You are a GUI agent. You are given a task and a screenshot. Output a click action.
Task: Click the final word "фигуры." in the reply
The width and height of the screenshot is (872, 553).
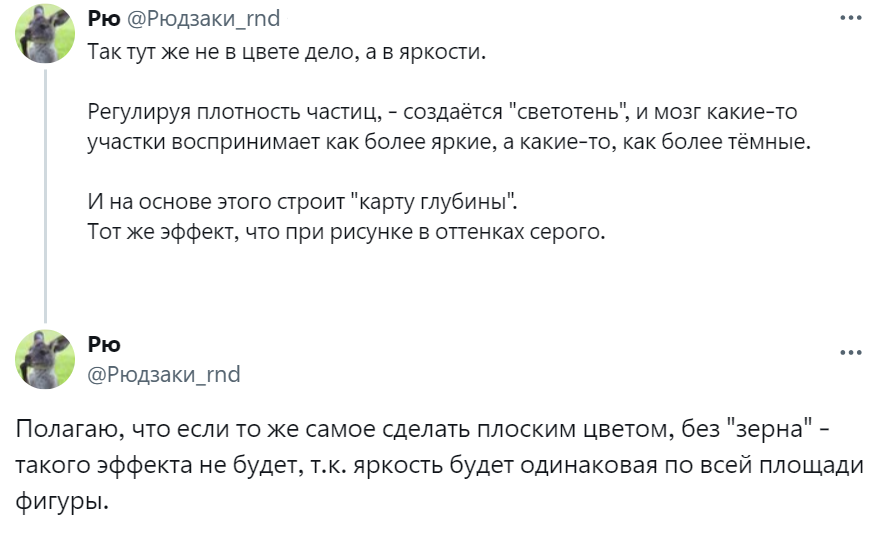point(61,498)
